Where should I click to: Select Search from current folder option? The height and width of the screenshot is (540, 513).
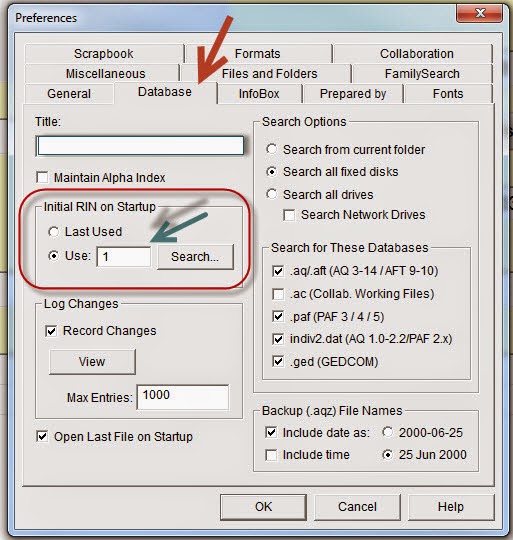click(271, 149)
